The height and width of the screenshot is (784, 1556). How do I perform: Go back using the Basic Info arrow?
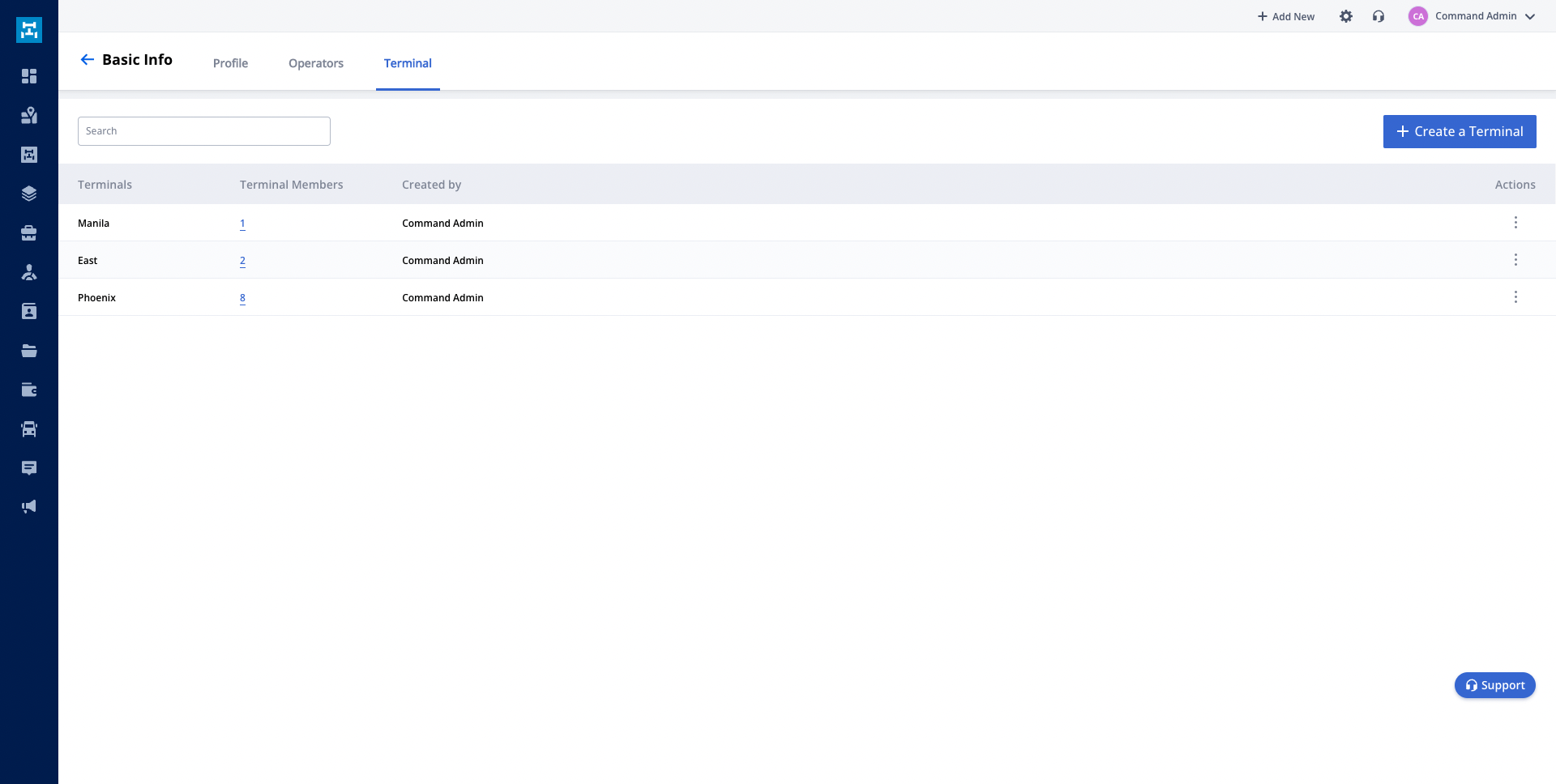[88, 59]
